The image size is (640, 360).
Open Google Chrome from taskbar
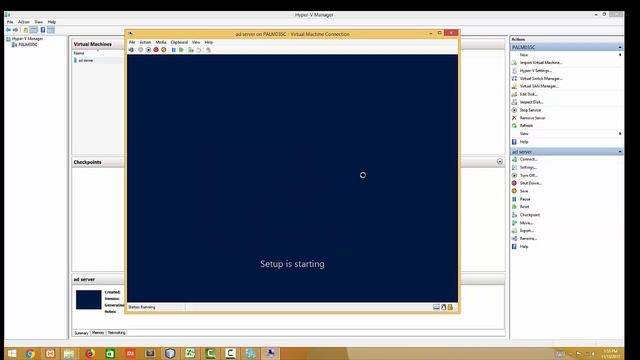(30, 353)
